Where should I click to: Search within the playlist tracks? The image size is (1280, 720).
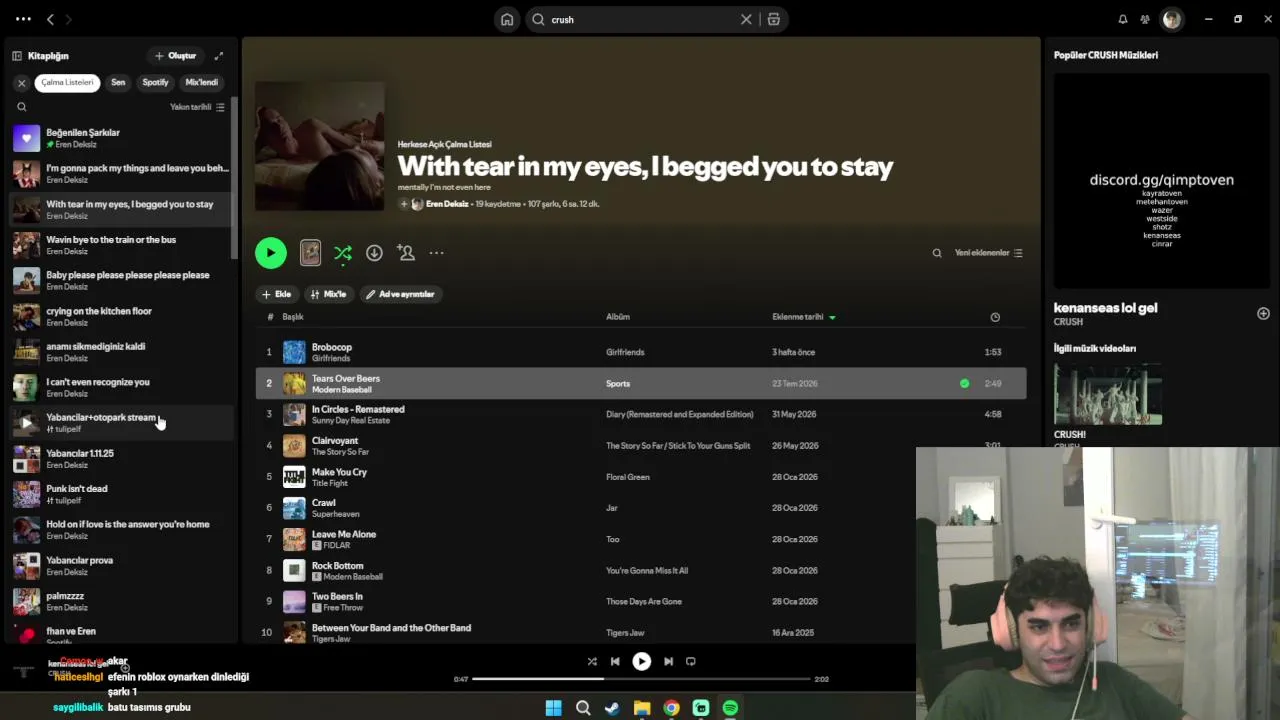(x=937, y=253)
